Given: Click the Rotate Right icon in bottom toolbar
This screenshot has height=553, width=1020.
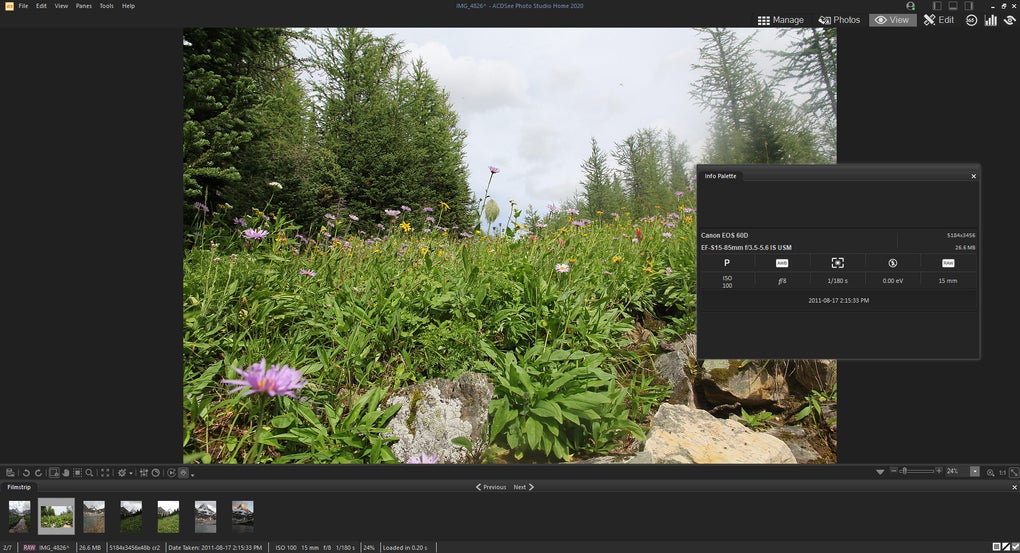Looking at the screenshot, I should tap(38, 472).
